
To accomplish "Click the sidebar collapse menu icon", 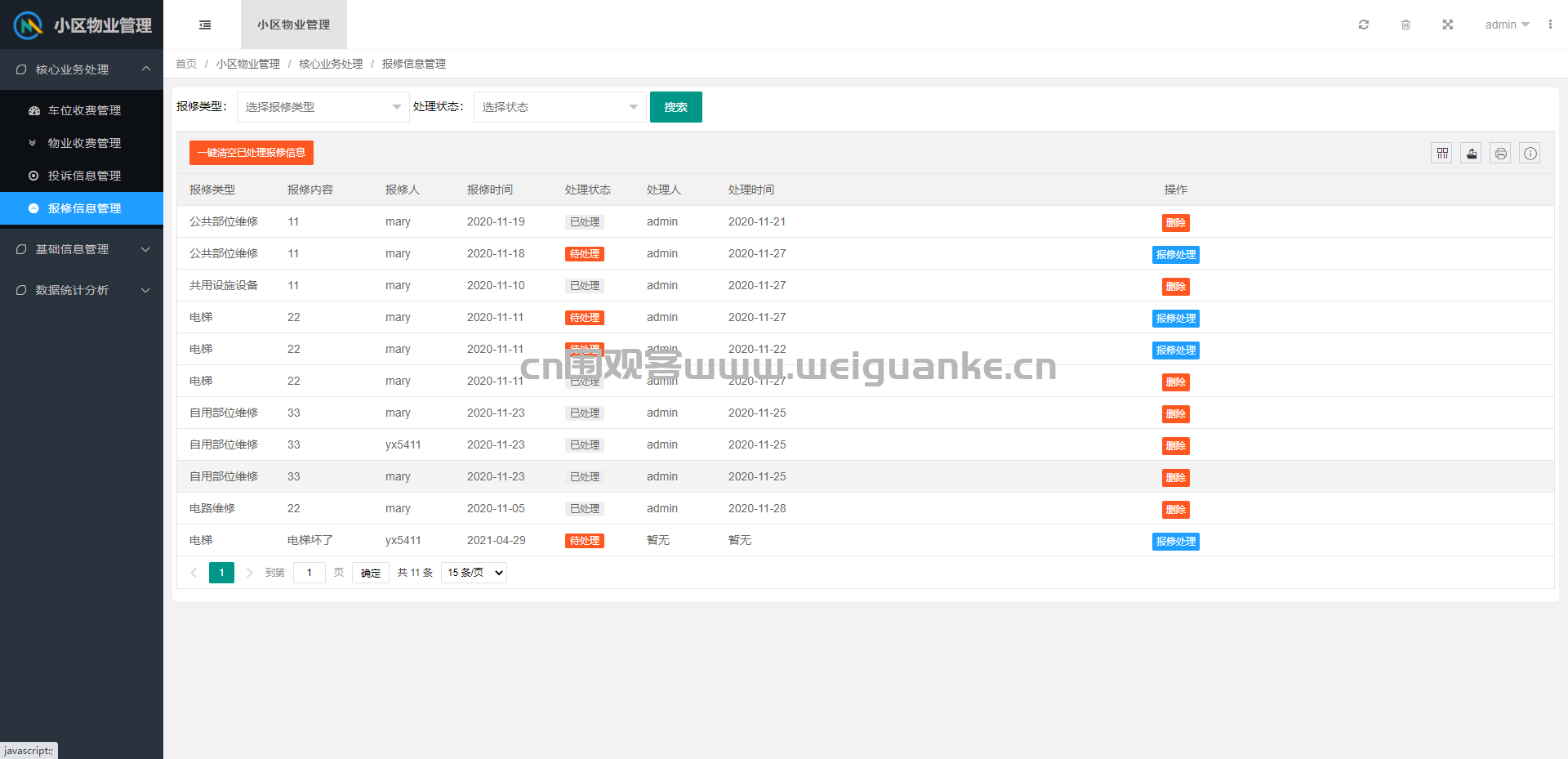I will coord(205,25).
